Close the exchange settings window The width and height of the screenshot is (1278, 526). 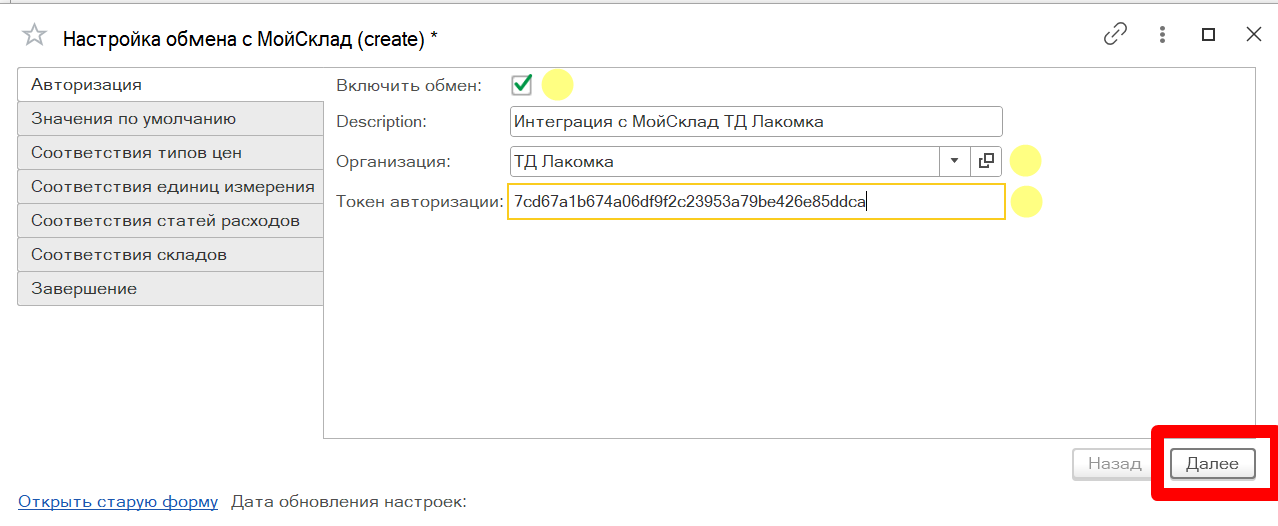[x=1253, y=35]
